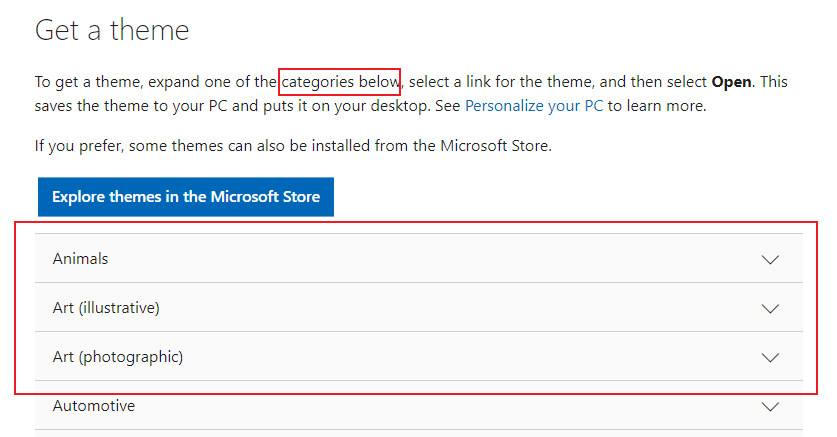Expand the Automotive themes category

point(400,406)
